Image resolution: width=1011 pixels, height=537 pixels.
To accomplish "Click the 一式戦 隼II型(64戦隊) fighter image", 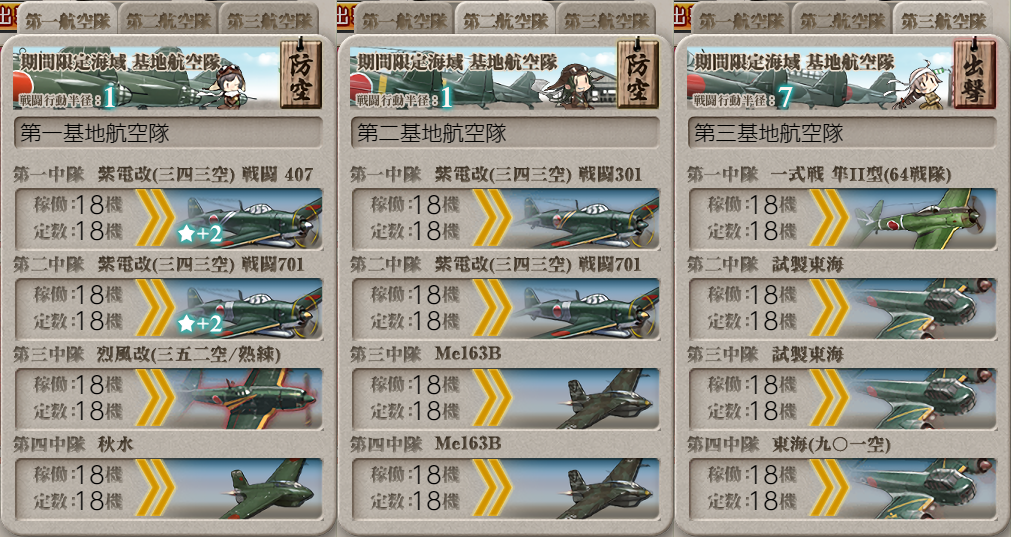I will point(923,219).
